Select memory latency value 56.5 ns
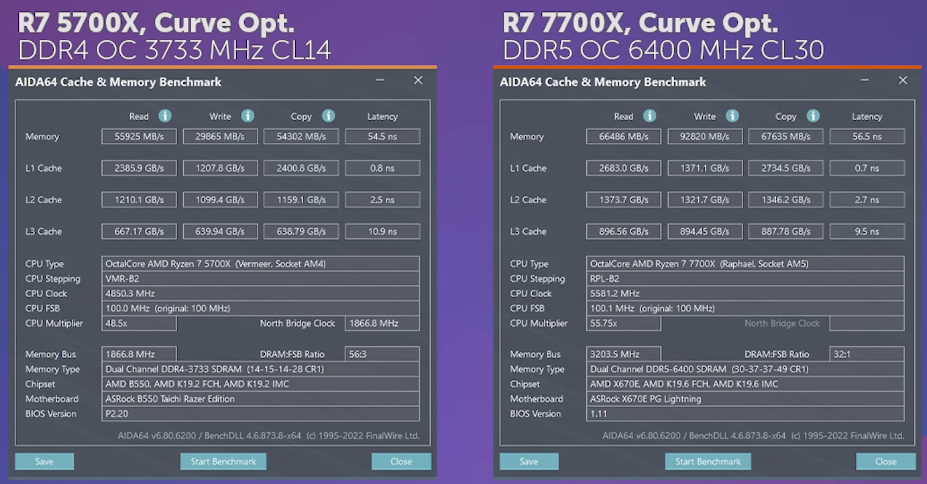The height and width of the screenshot is (484, 927). pyautogui.click(x=867, y=137)
